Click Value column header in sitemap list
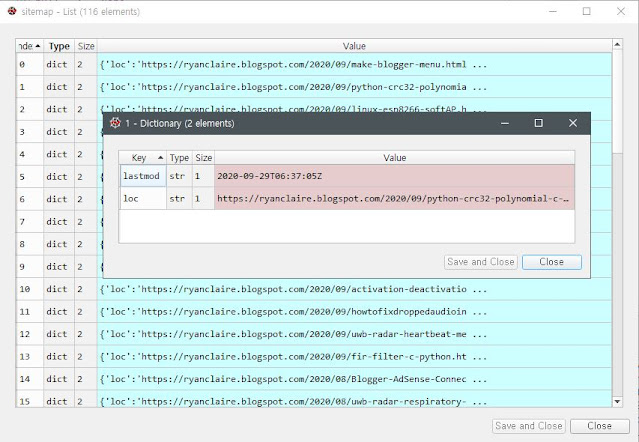639x442 pixels. click(x=354, y=46)
